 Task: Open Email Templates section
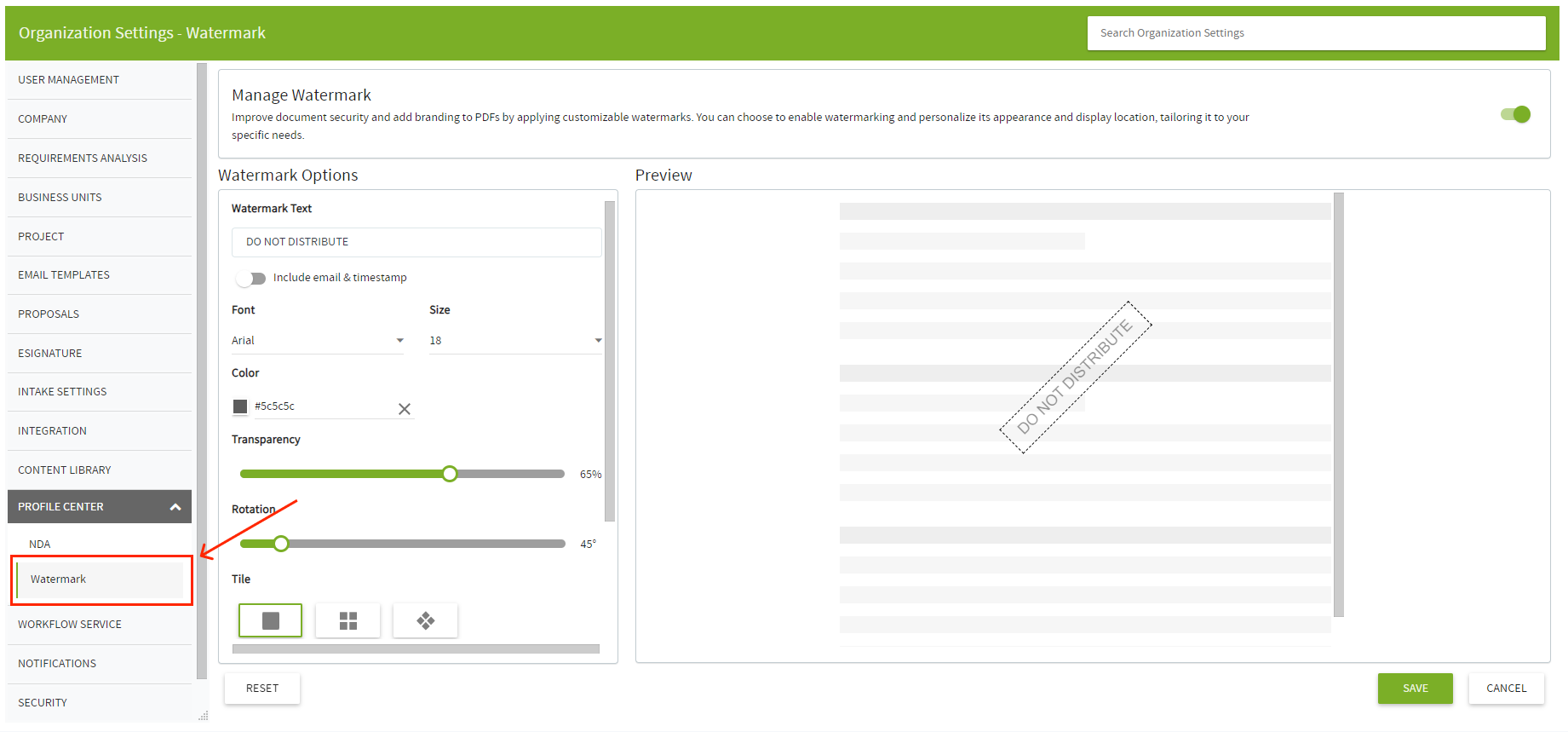(99, 275)
